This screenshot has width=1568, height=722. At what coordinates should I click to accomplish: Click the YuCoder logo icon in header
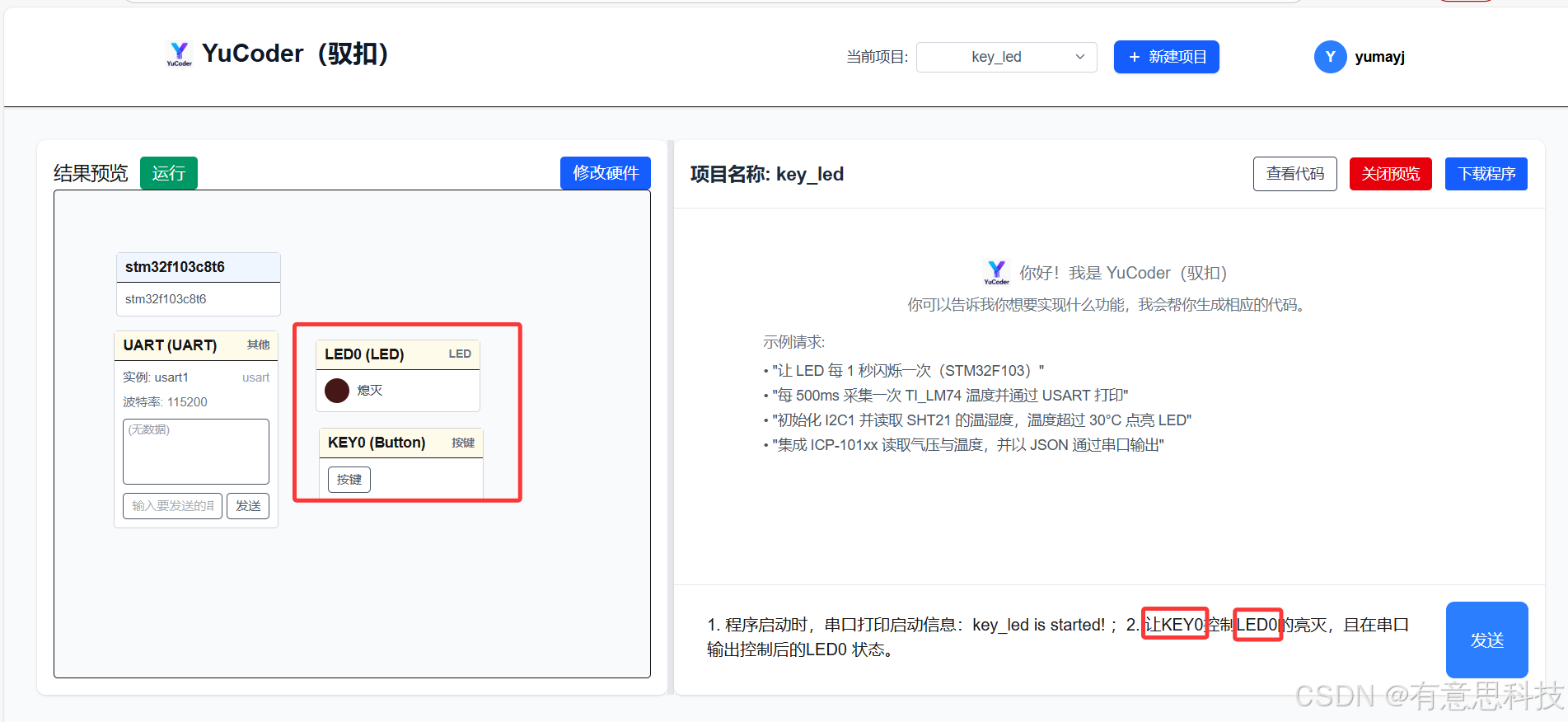point(179,54)
